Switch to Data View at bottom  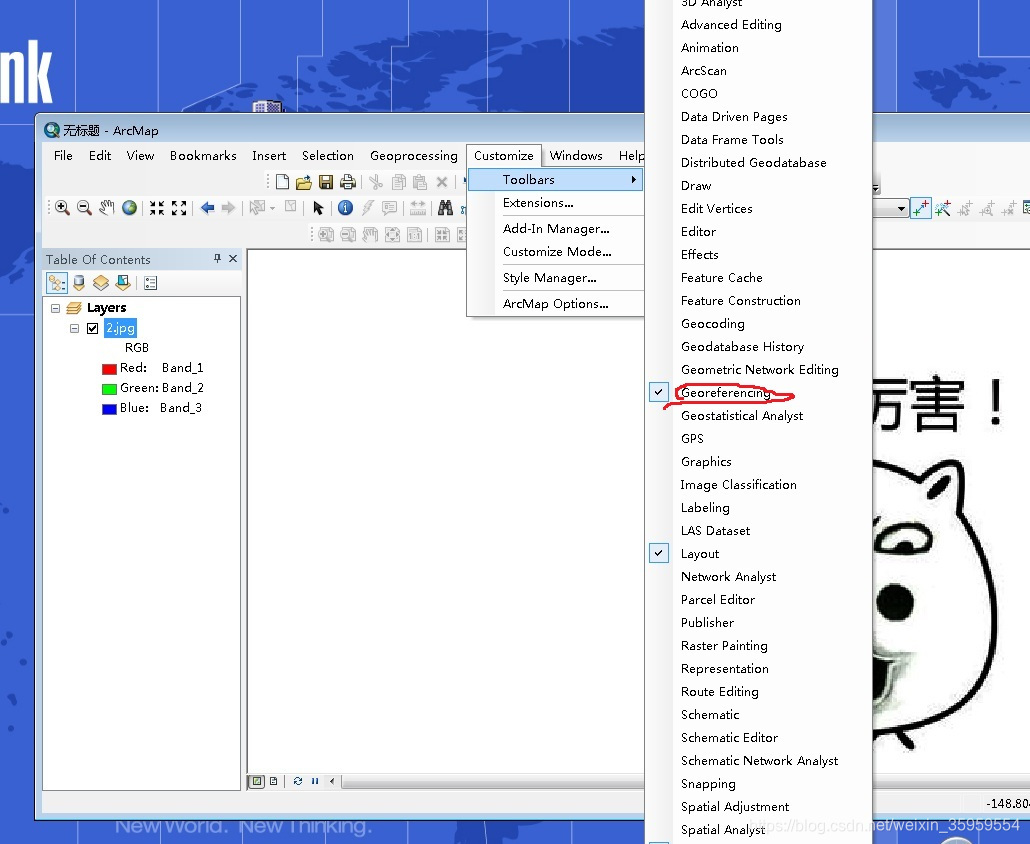pyautogui.click(x=257, y=782)
